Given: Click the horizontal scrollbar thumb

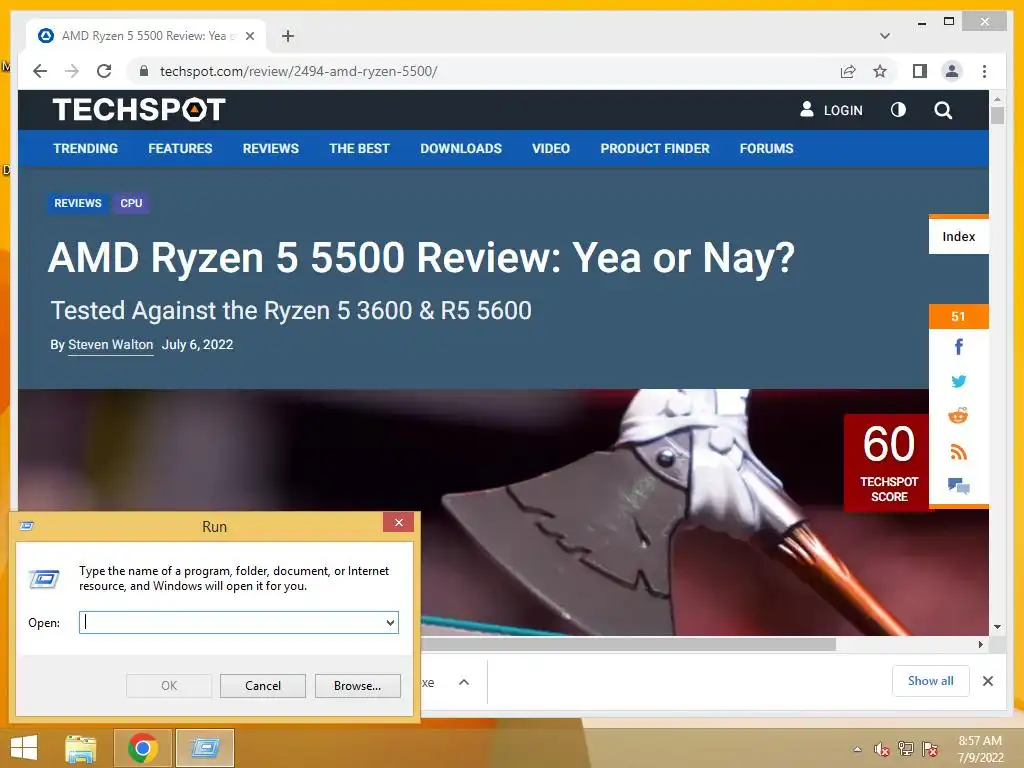Looking at the screenshot, I should [x=628, y=645].
